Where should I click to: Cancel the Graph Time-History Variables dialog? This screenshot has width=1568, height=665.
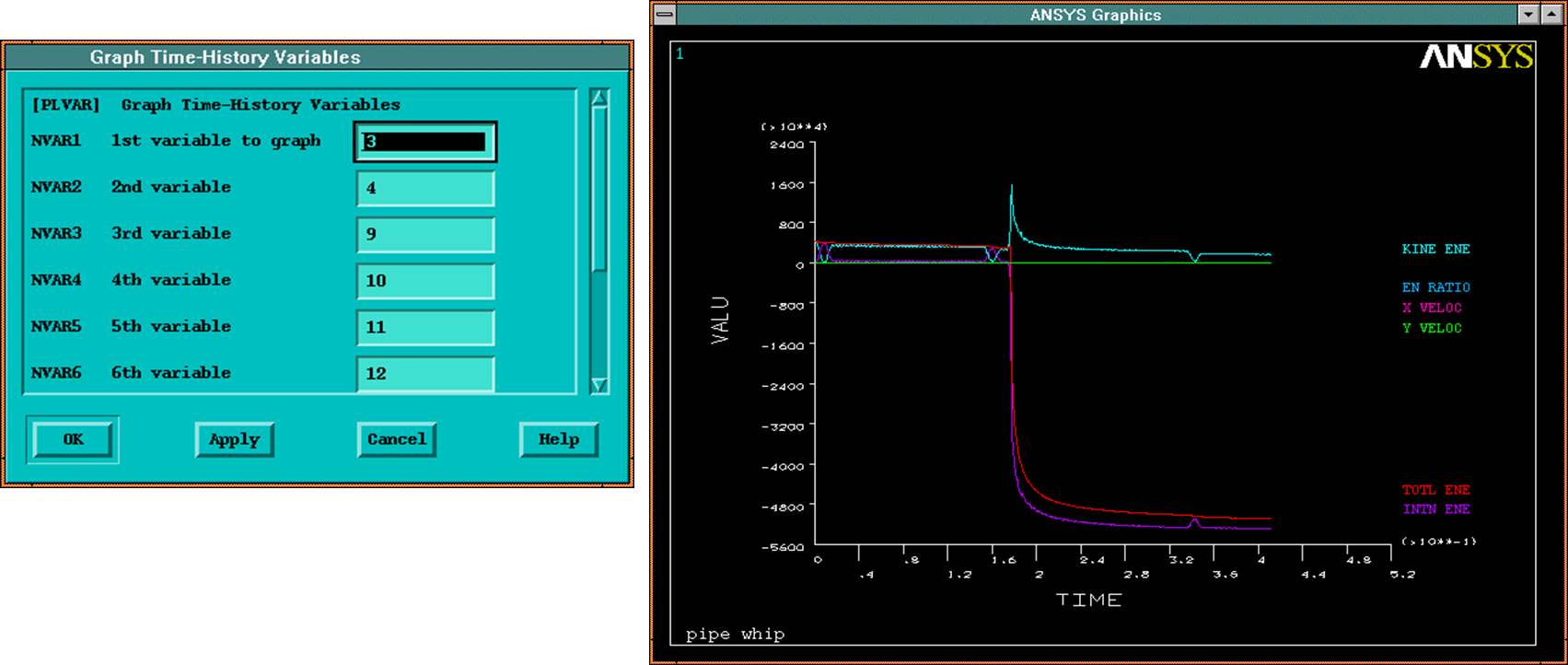coord(397,439)
